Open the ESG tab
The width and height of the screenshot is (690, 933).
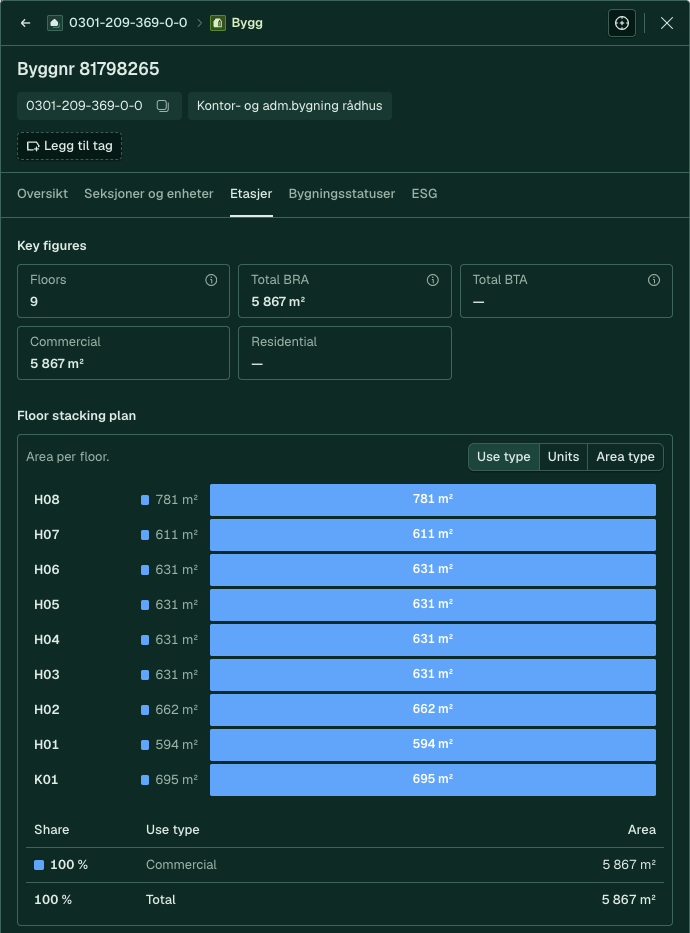[x=424, y=194]
